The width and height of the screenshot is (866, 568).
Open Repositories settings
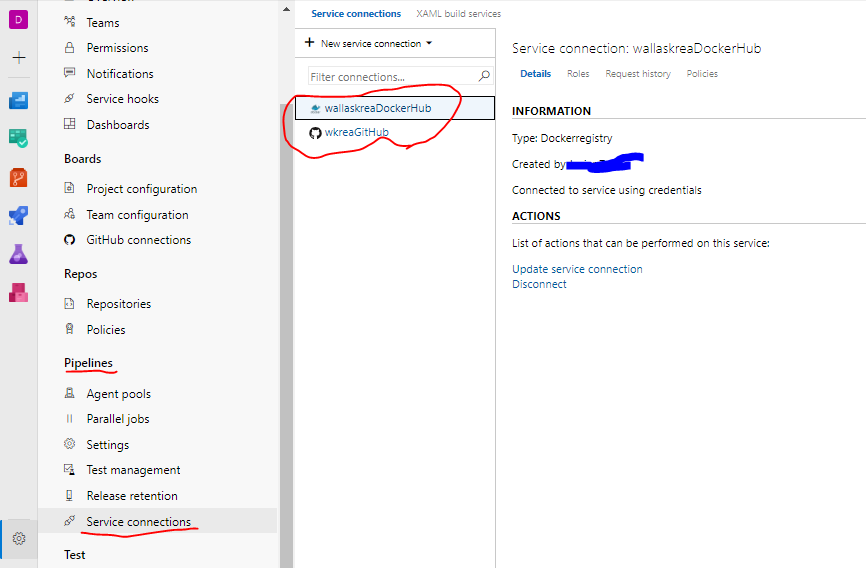[118, 304]
